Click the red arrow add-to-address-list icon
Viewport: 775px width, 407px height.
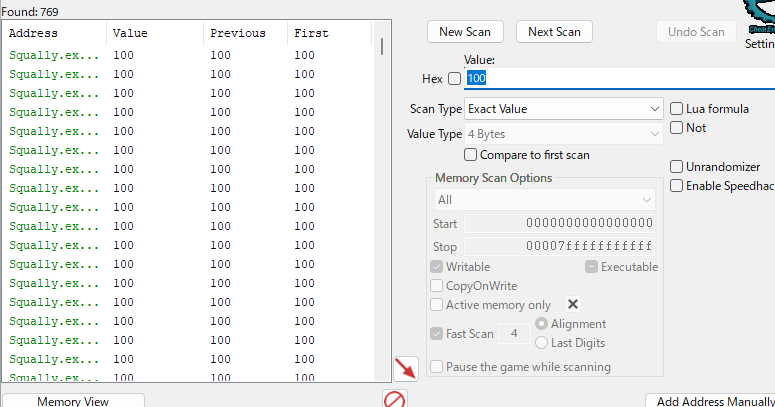[406, 367]
